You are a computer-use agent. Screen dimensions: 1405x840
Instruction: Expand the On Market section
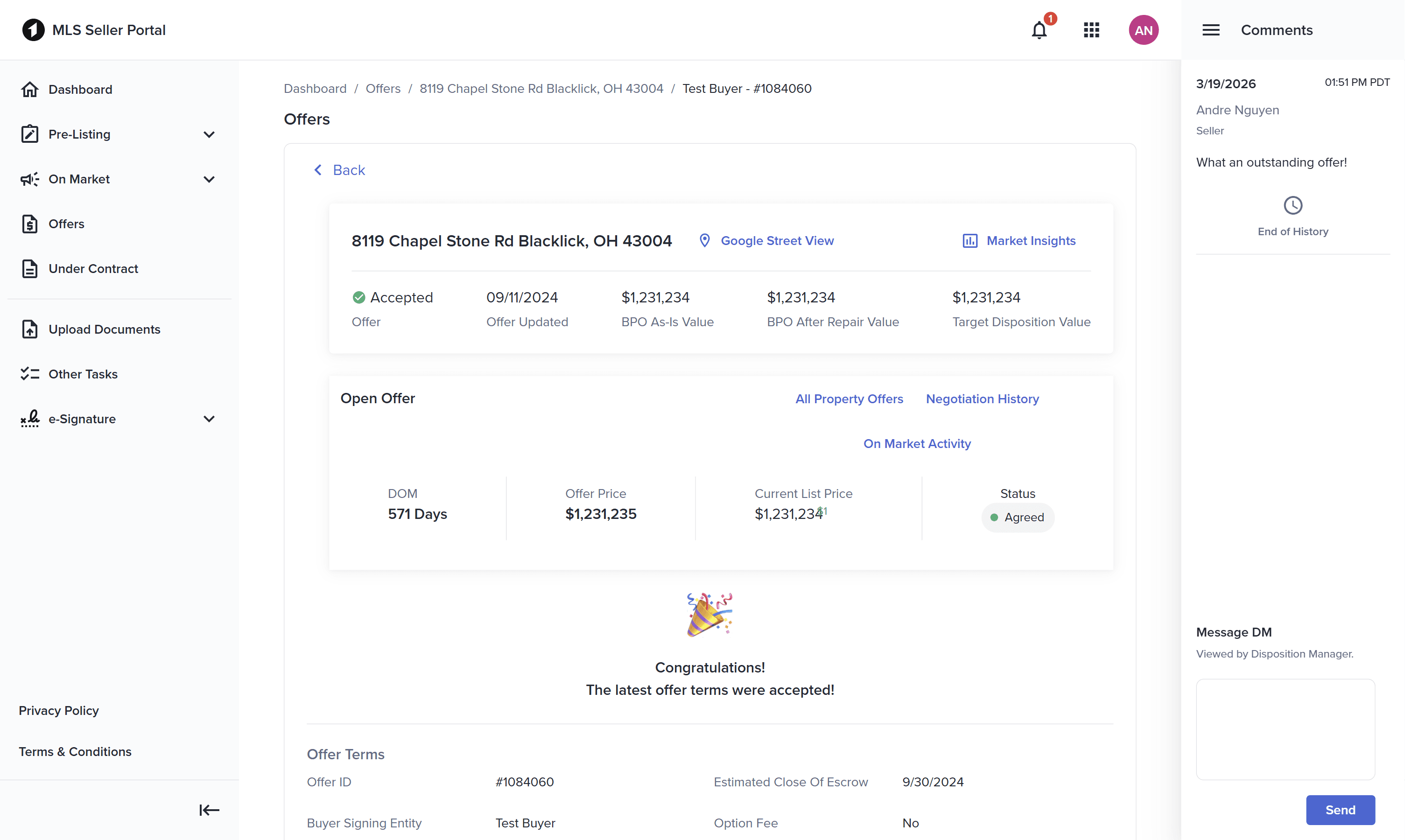(x=209, y=180)
